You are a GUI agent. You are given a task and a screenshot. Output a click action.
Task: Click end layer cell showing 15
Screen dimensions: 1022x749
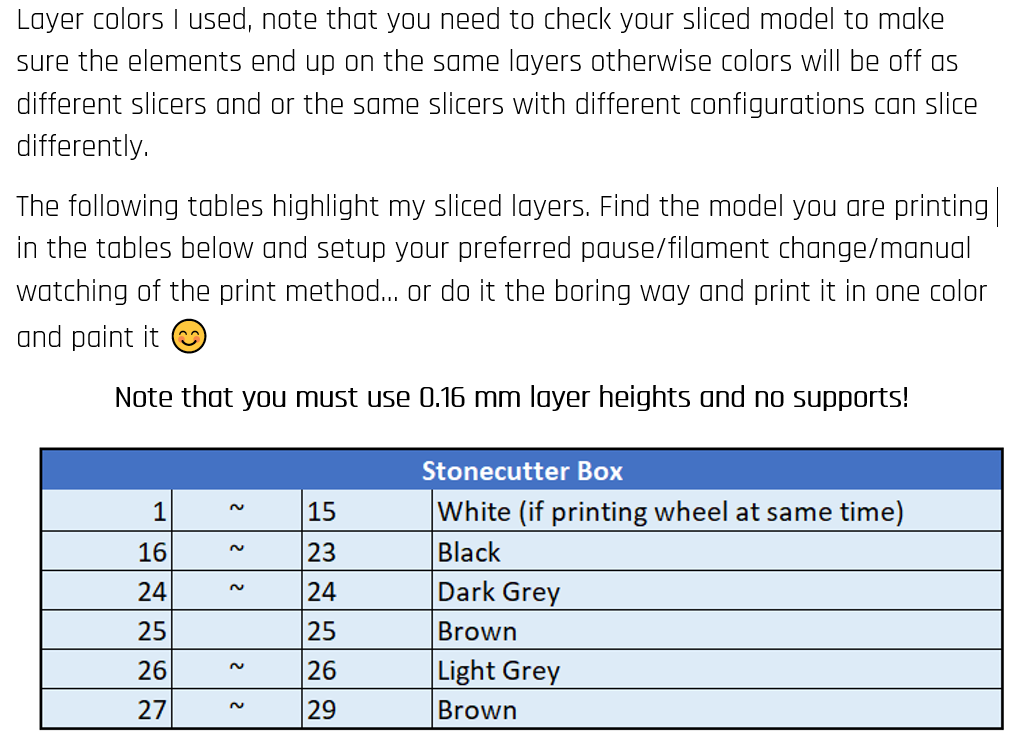pos(367,511)
